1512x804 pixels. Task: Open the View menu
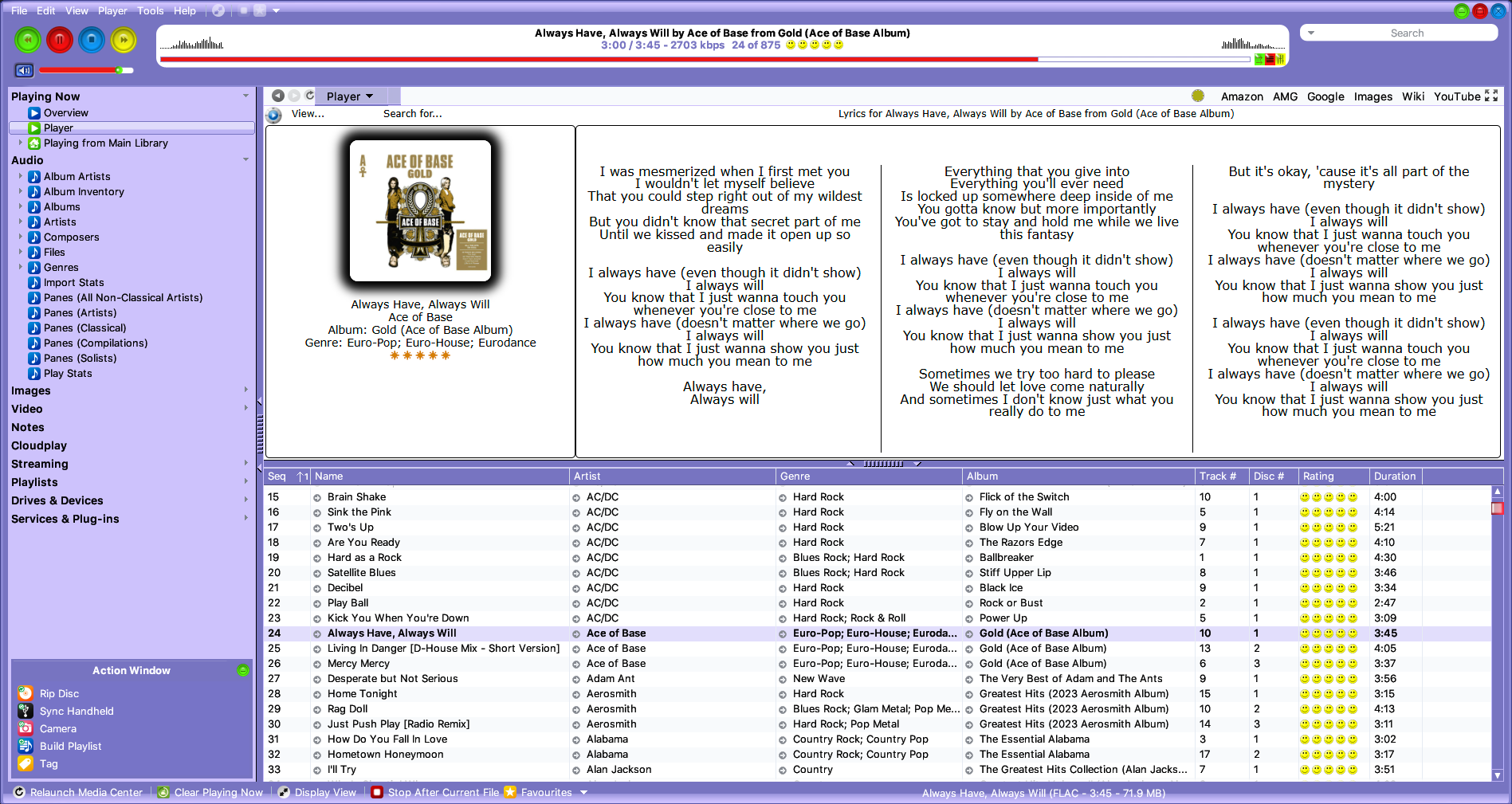[77, 10]
